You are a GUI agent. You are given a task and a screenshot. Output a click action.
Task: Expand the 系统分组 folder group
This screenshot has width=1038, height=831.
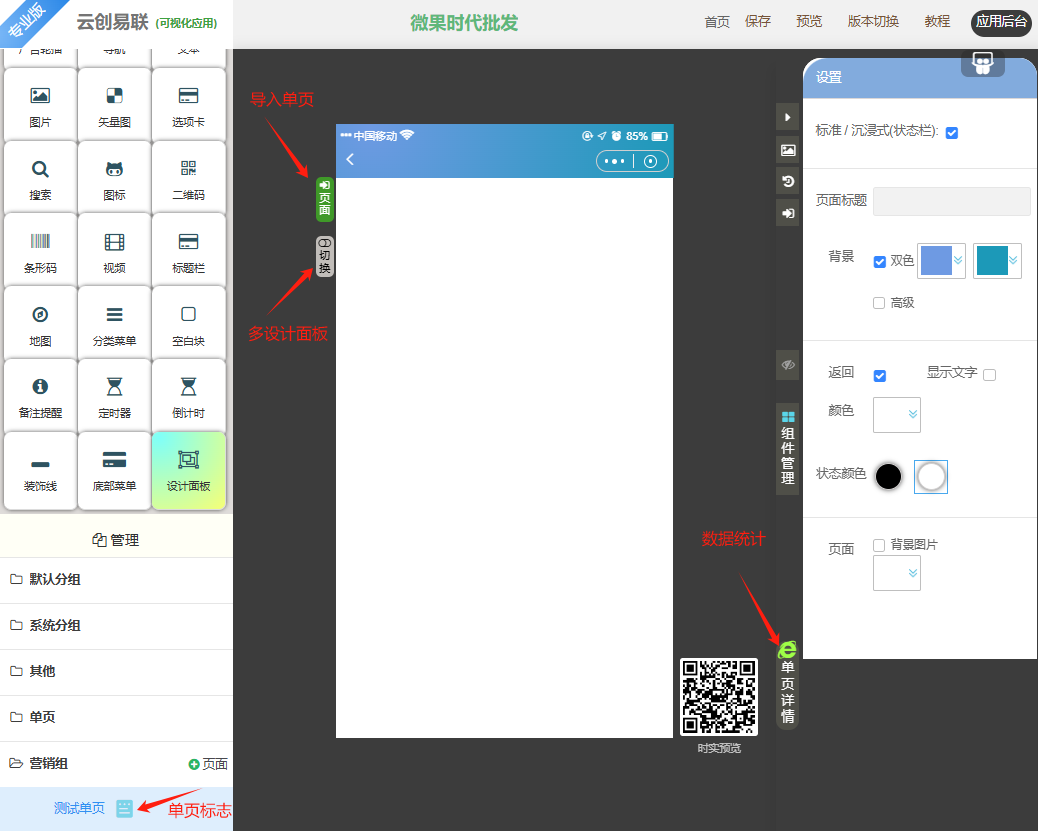55,626
